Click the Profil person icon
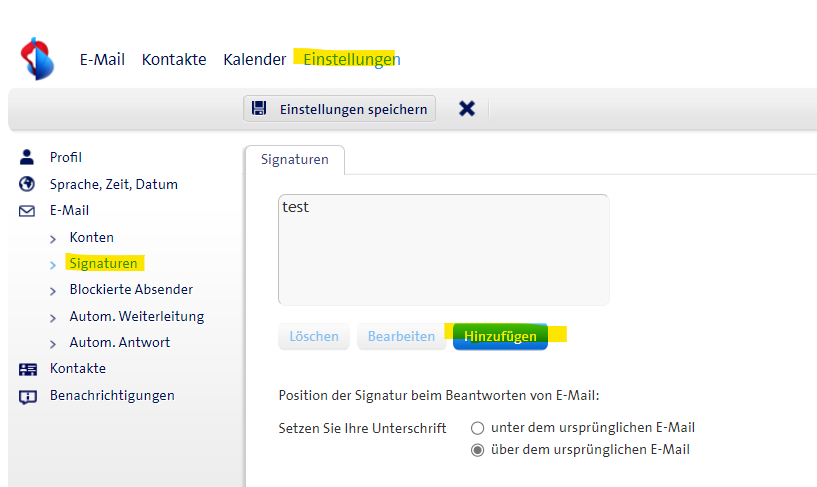 (x=27, y=157)
